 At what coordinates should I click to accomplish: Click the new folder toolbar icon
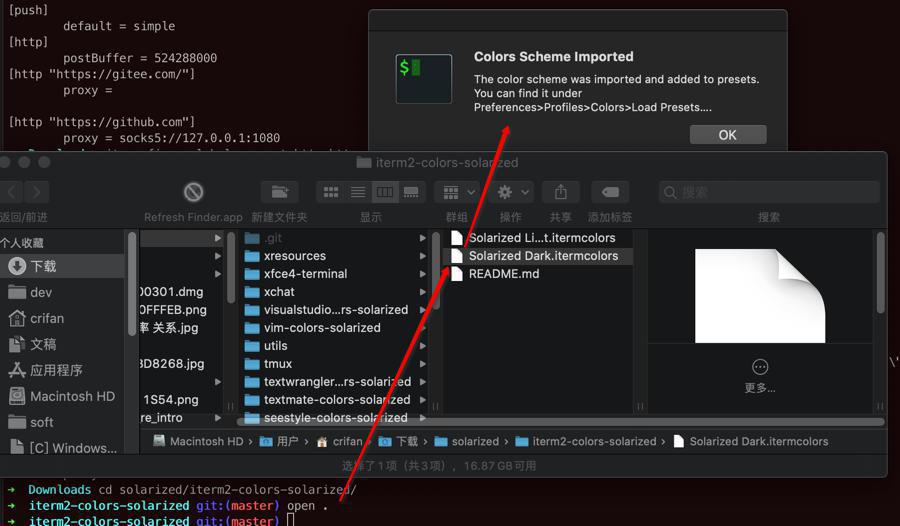coord(280,192)
